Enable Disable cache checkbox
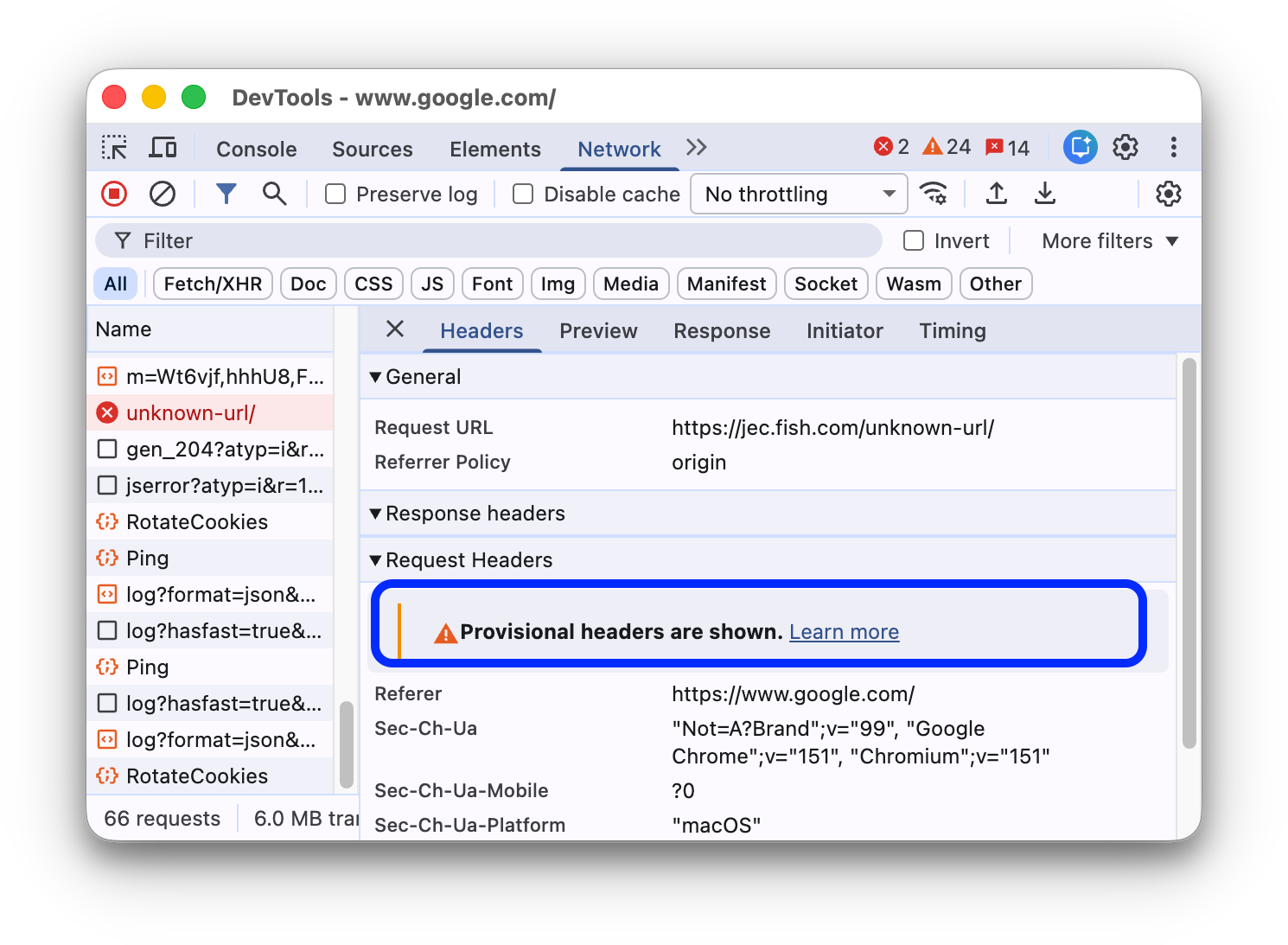Viewport: 1288px width, 945px height. click(523, 194)
